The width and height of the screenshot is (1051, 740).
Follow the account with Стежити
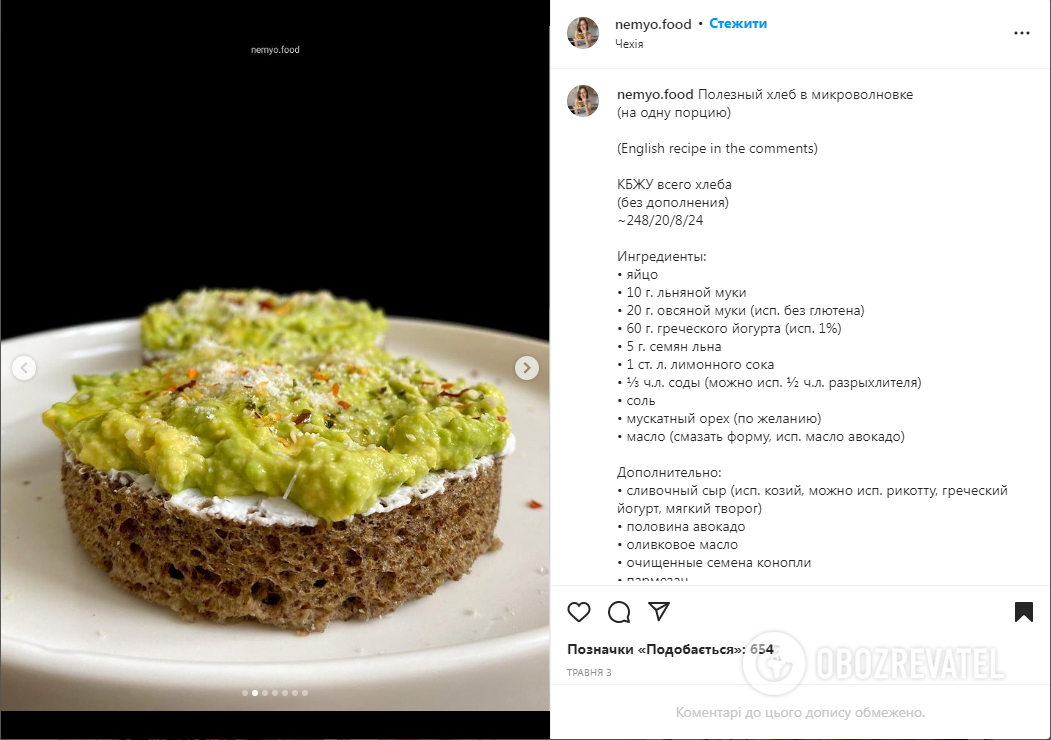tap(738, 23)
